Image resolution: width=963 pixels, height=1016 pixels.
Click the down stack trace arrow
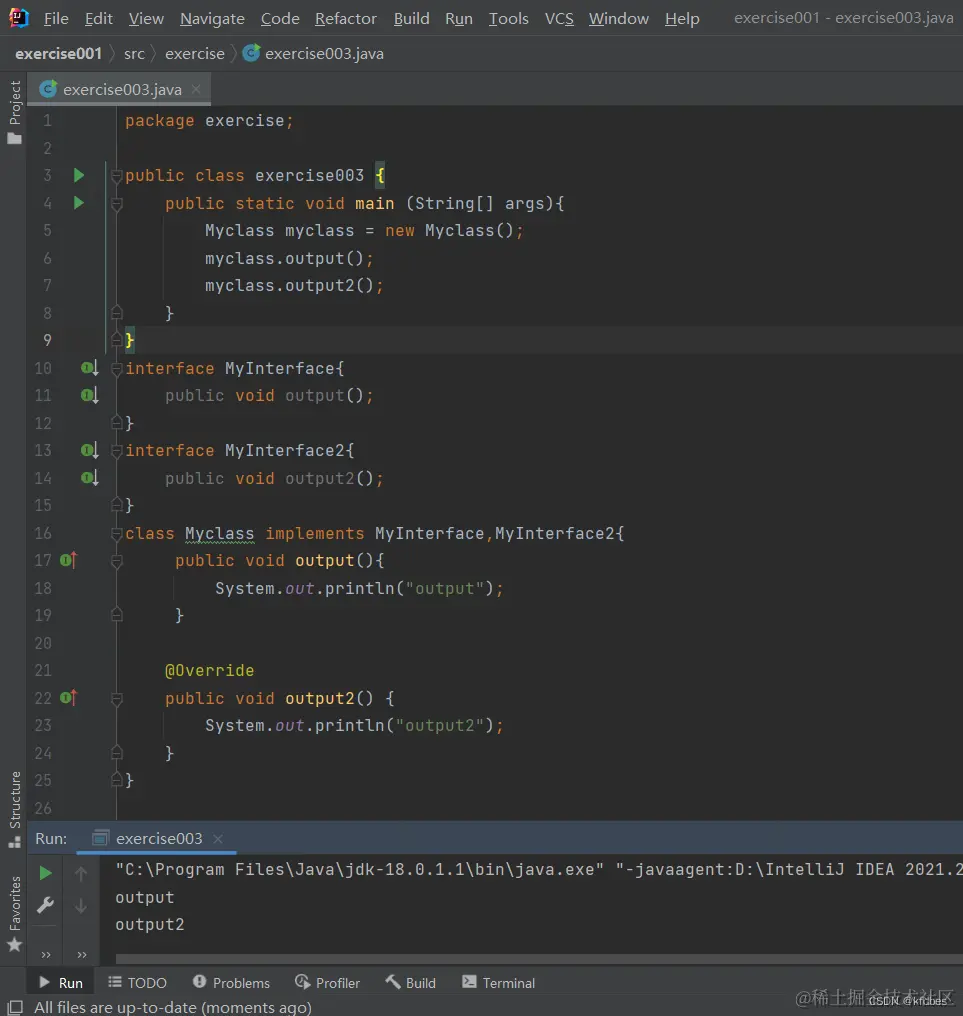(x=81, y=905)
